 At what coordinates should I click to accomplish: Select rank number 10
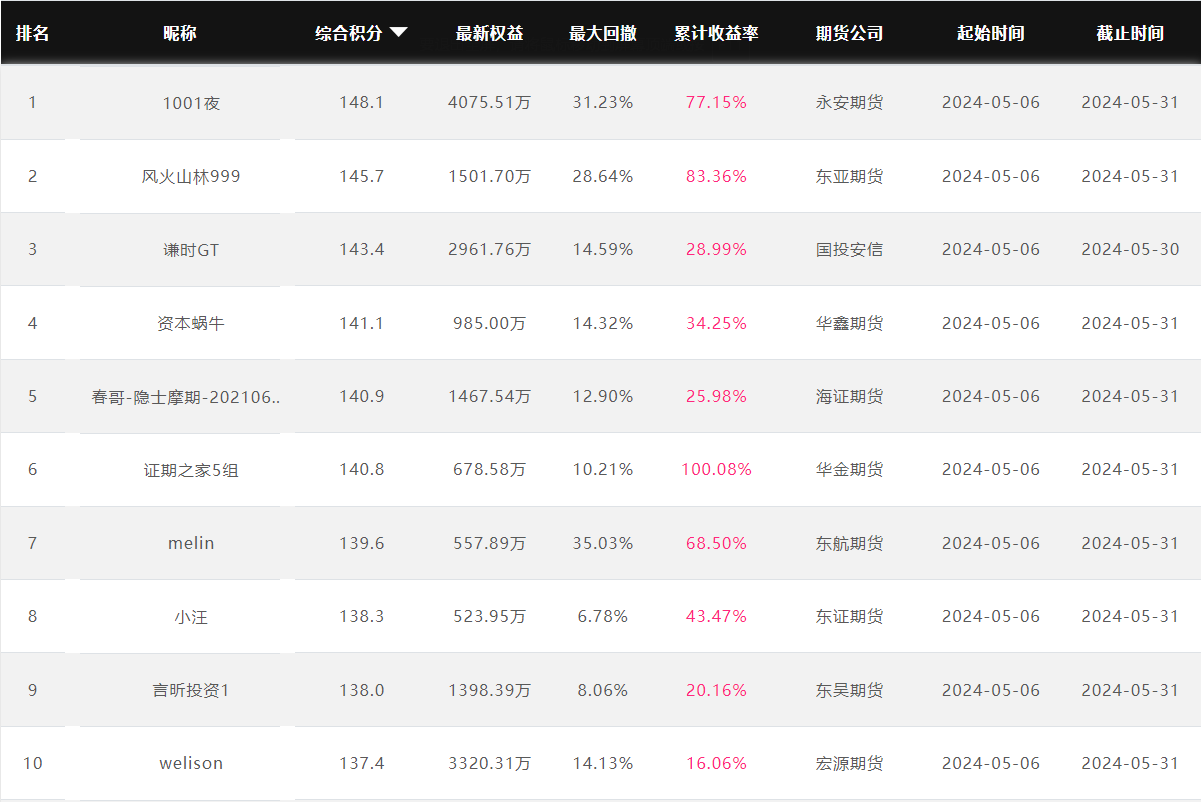(x=32, y=763)
